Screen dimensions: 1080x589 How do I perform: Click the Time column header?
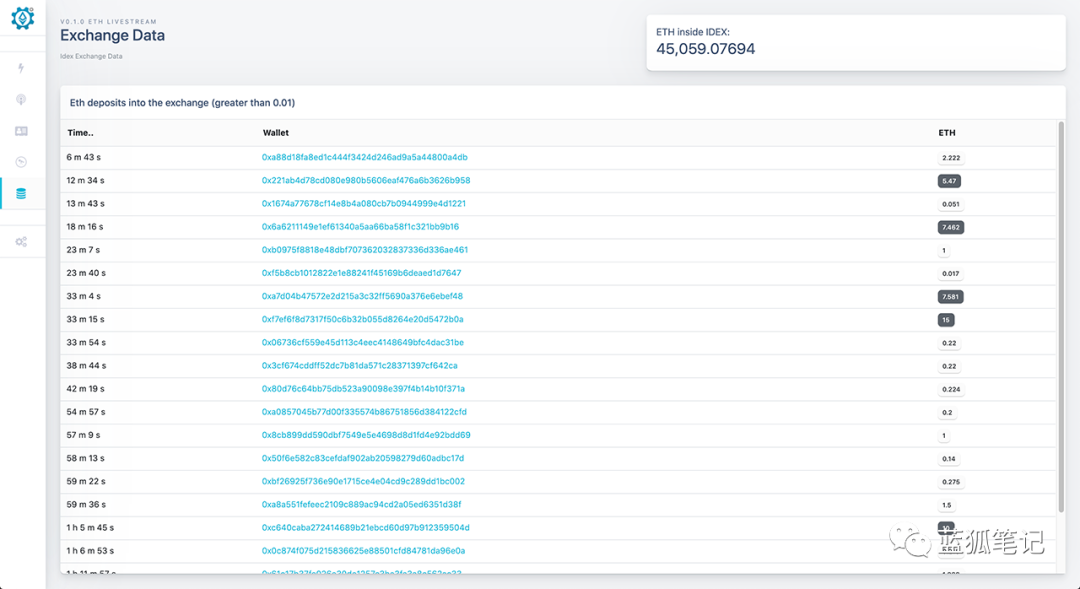click(81, 133)
